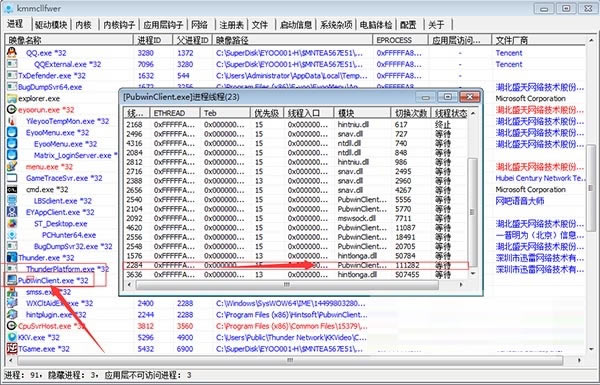
Task: Select thread 2168 with 终止 status
Action: [x=295, y=124]
